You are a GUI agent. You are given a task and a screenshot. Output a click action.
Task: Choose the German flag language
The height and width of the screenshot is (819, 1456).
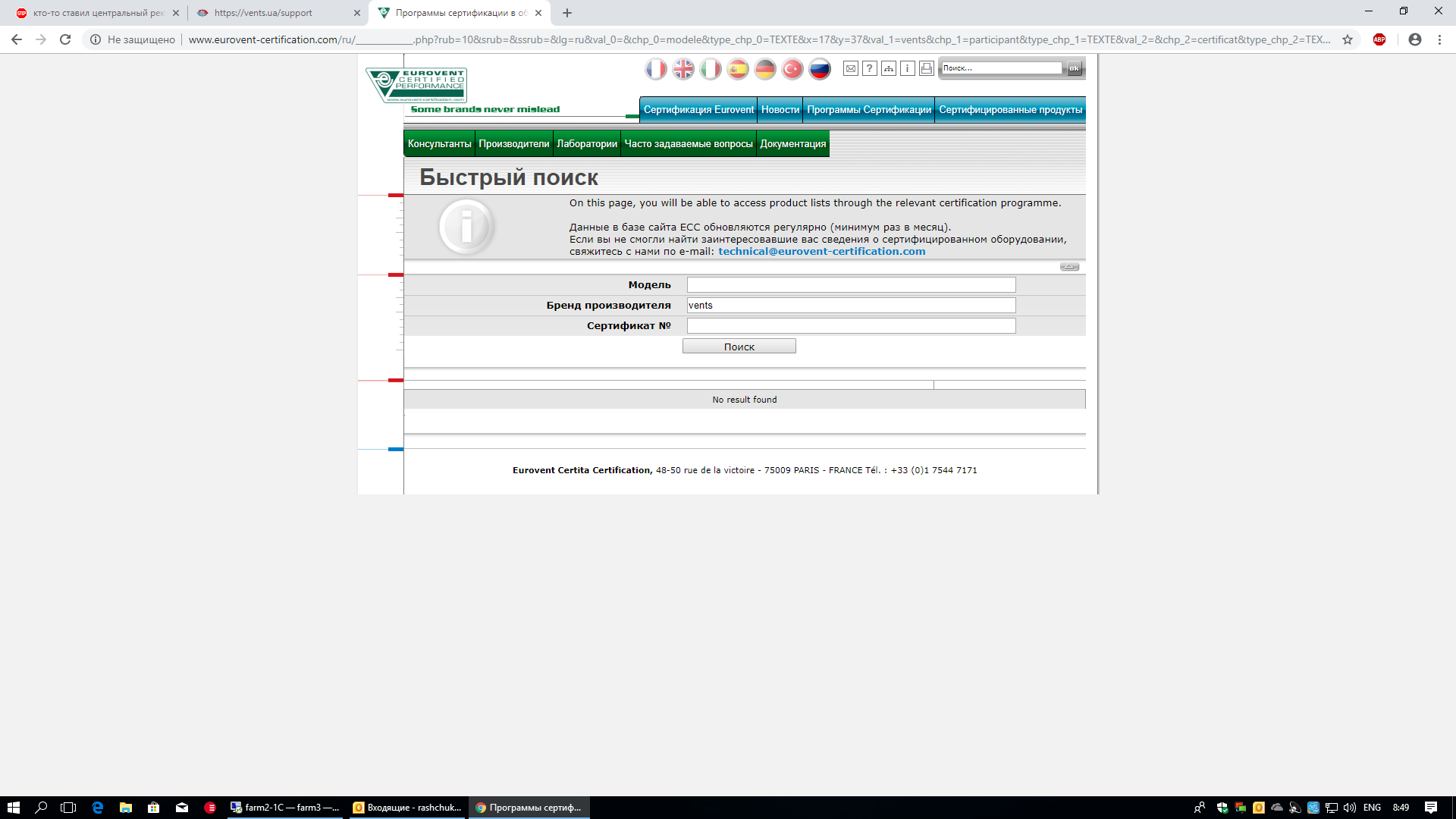coord(765,69)
